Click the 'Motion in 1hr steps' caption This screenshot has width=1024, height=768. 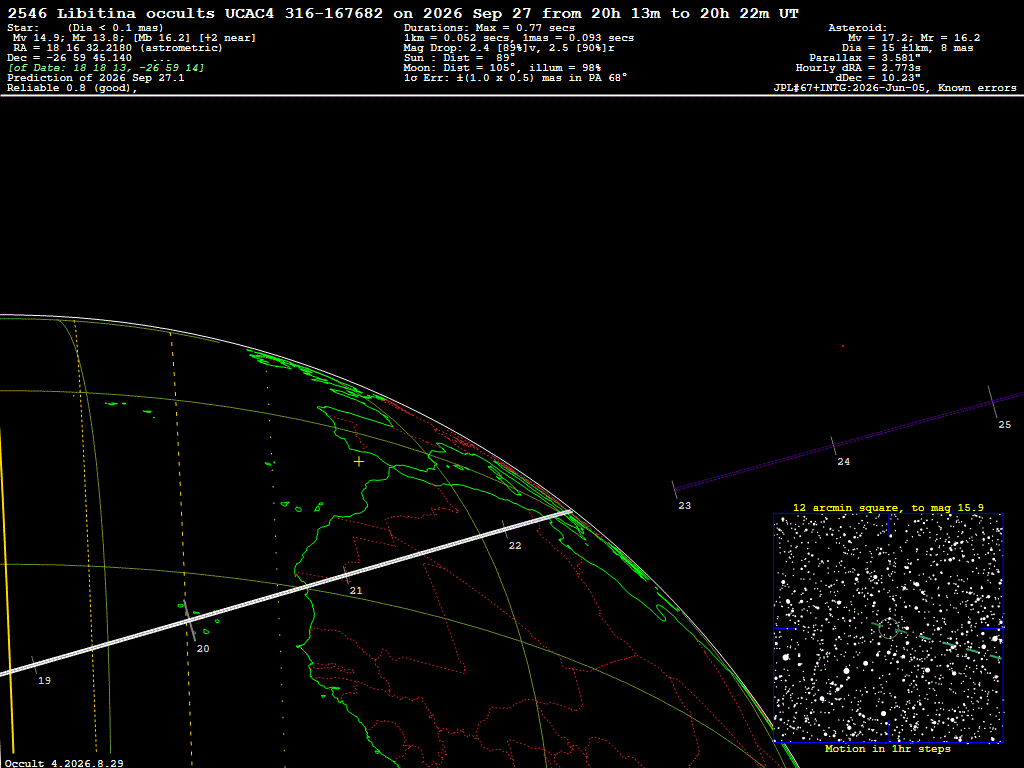(x=888, y=748)
